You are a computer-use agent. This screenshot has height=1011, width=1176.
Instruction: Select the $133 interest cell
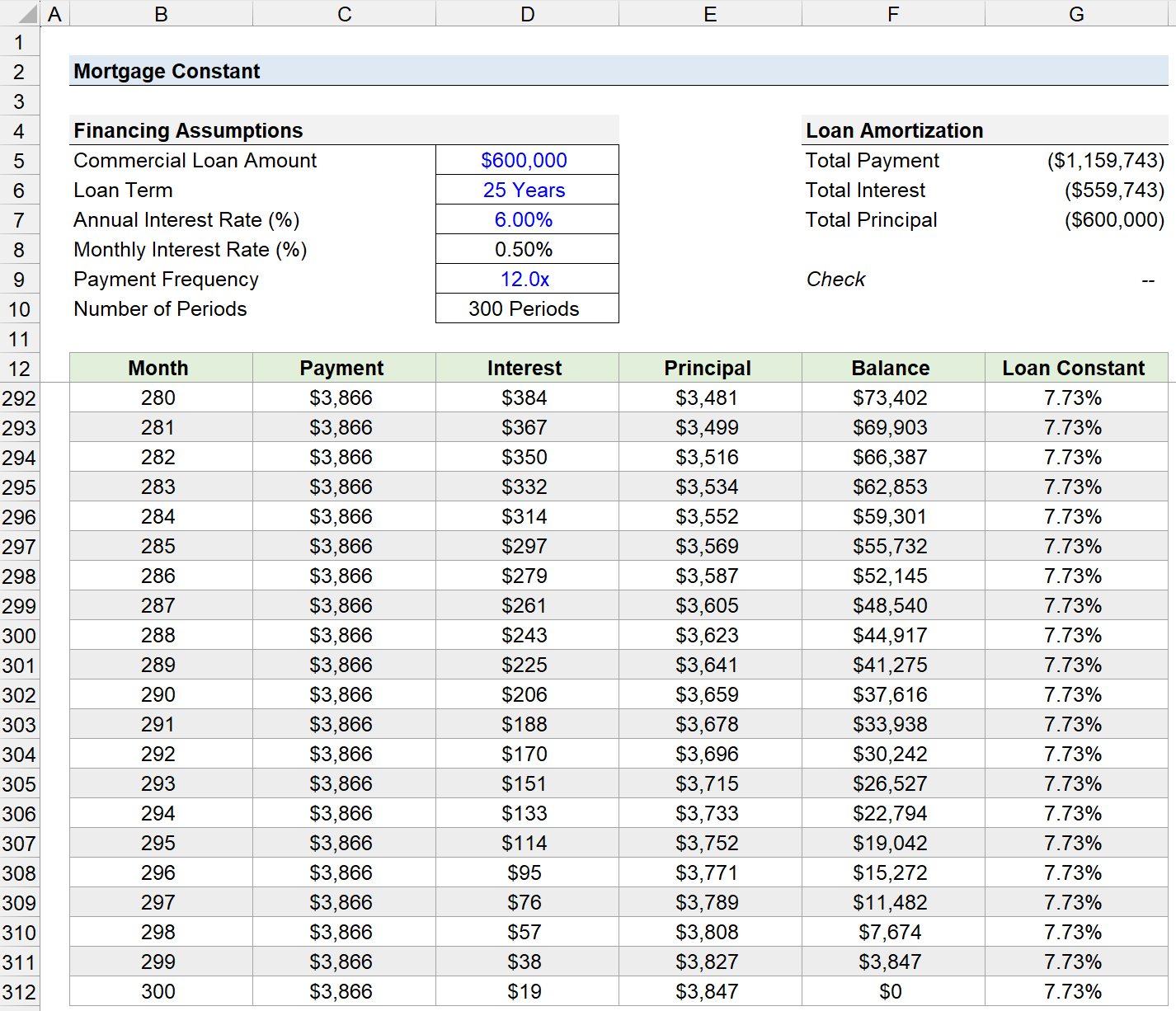[x=528, y=814]
